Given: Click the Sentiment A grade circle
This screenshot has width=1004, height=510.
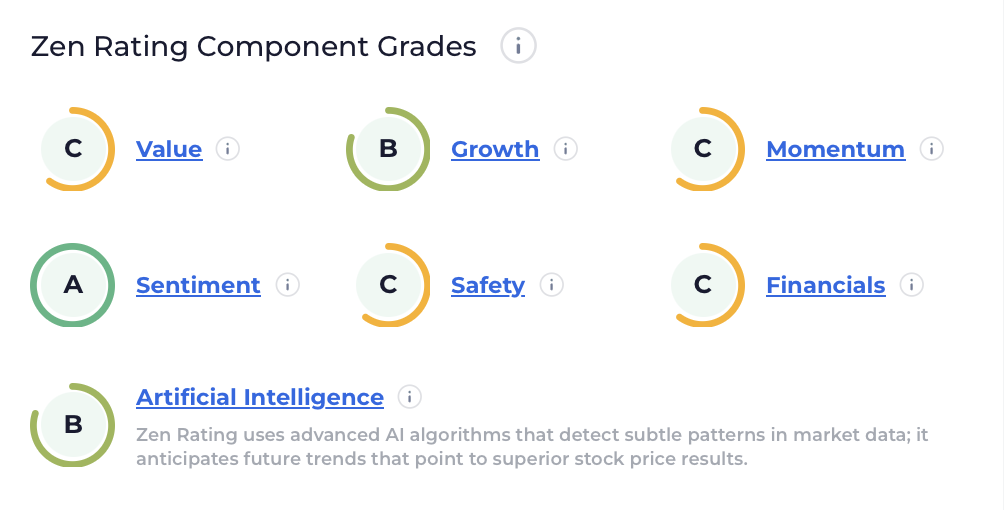Looking at the screenshot, I should pyautogui.click(x=73, y=284).
